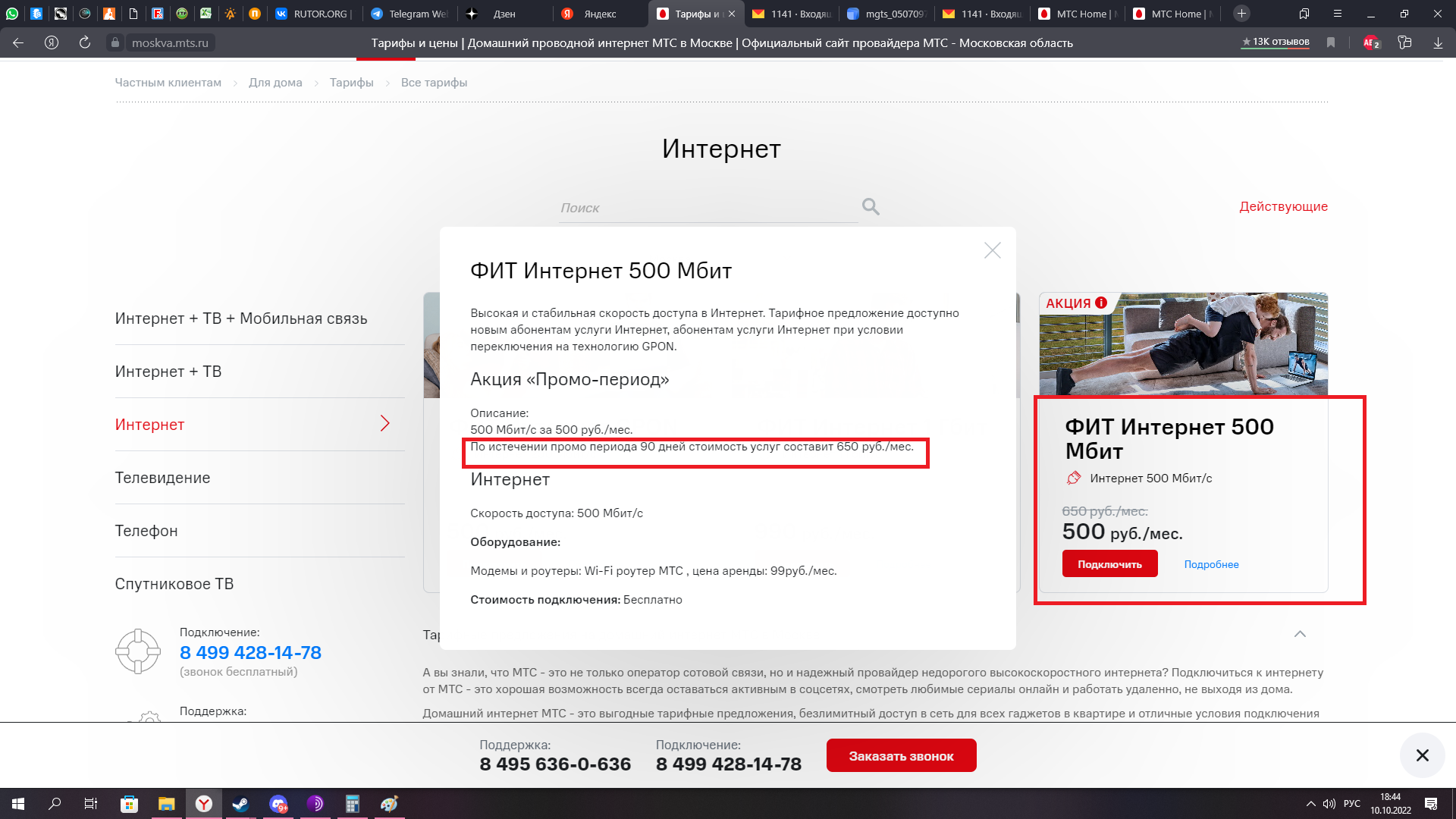Go to Для дома breadcrumb

(x=275, y=83)
